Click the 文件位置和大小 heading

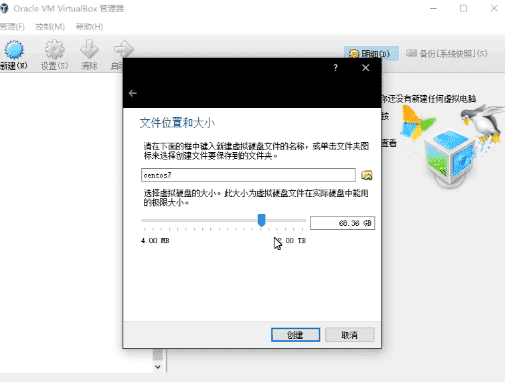[x=177, y=123]
